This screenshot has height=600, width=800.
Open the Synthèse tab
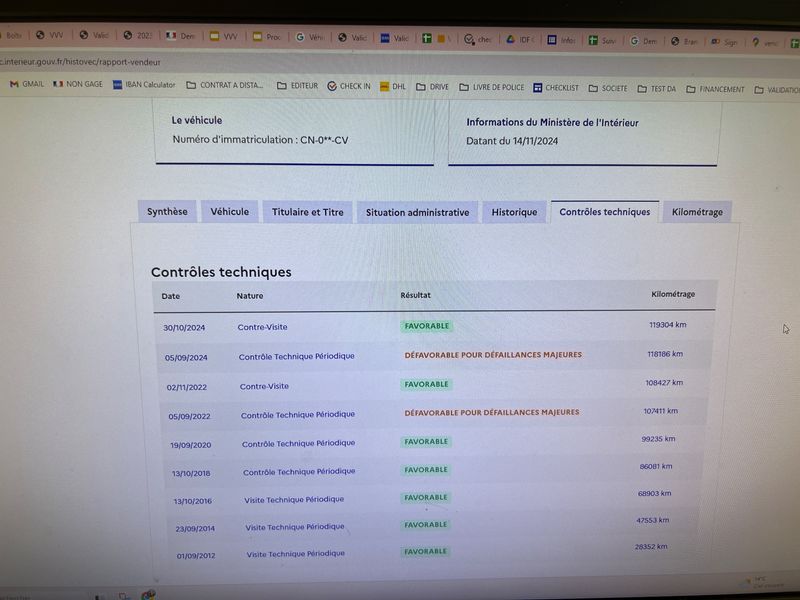[x=167, y=211]
